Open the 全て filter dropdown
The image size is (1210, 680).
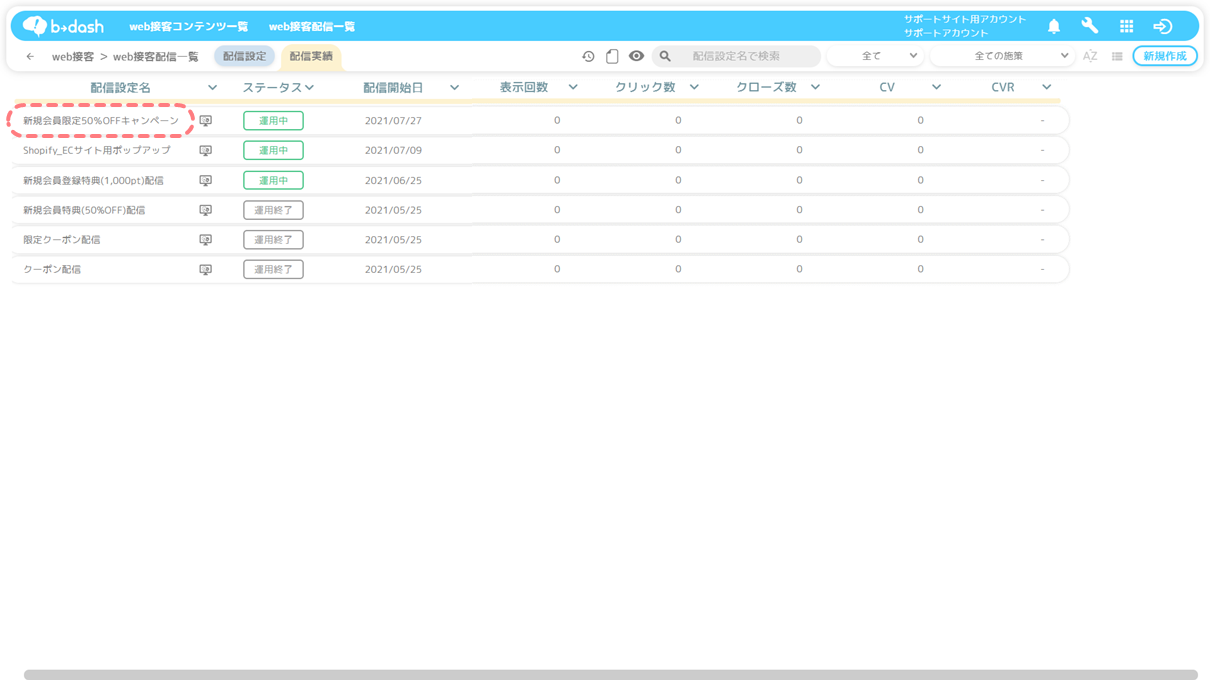coord(875,56)
